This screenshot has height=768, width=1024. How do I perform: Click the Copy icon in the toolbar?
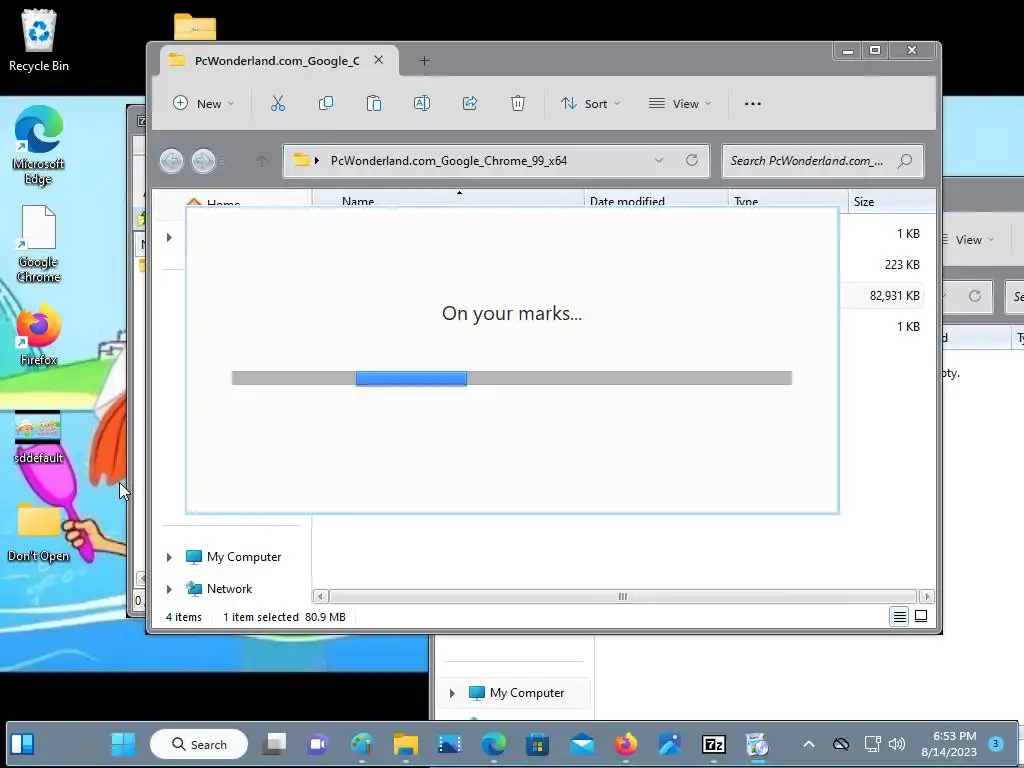325,103
